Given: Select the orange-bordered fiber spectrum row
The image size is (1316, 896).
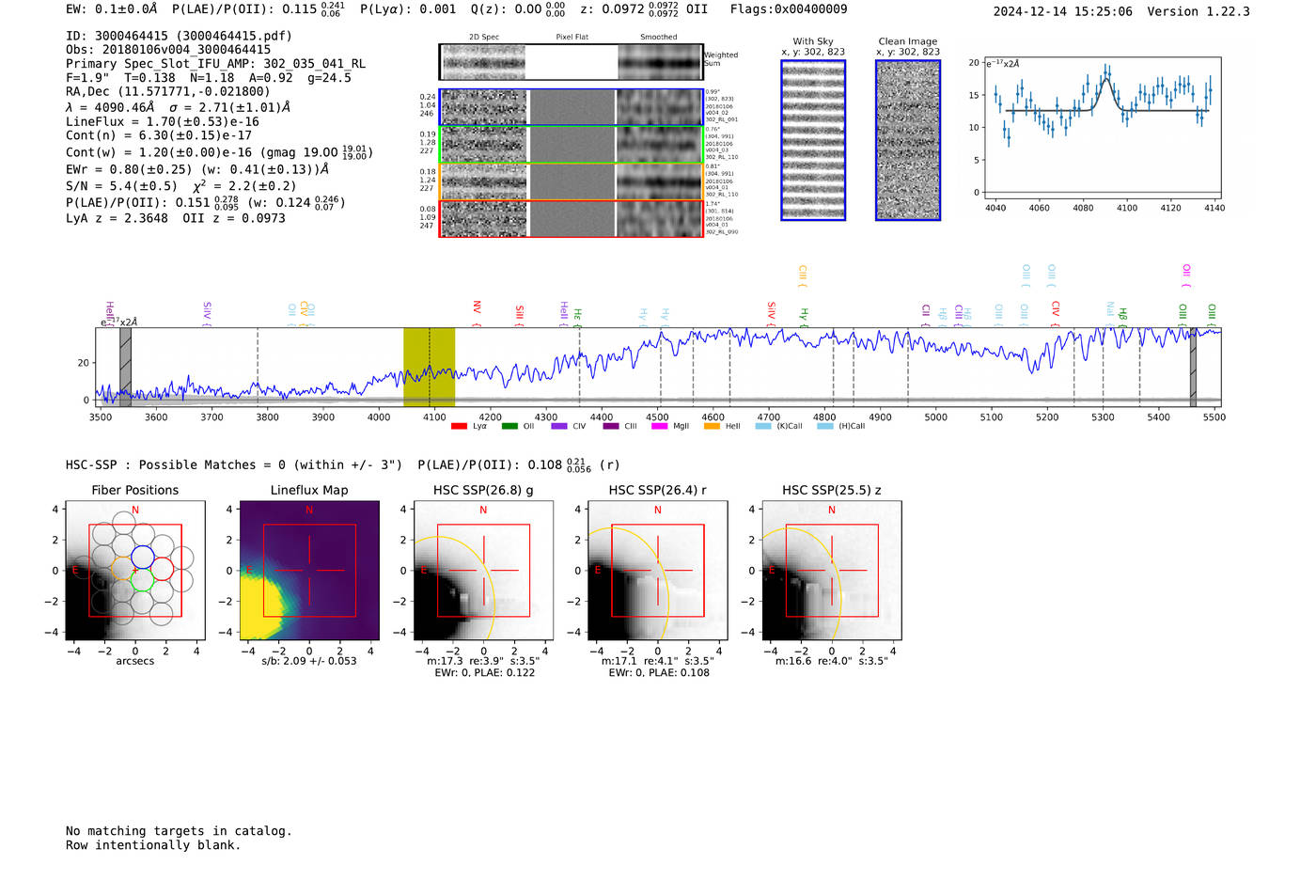Looking at the screenshot, I should pyautogui.click(x=571, y=181).
